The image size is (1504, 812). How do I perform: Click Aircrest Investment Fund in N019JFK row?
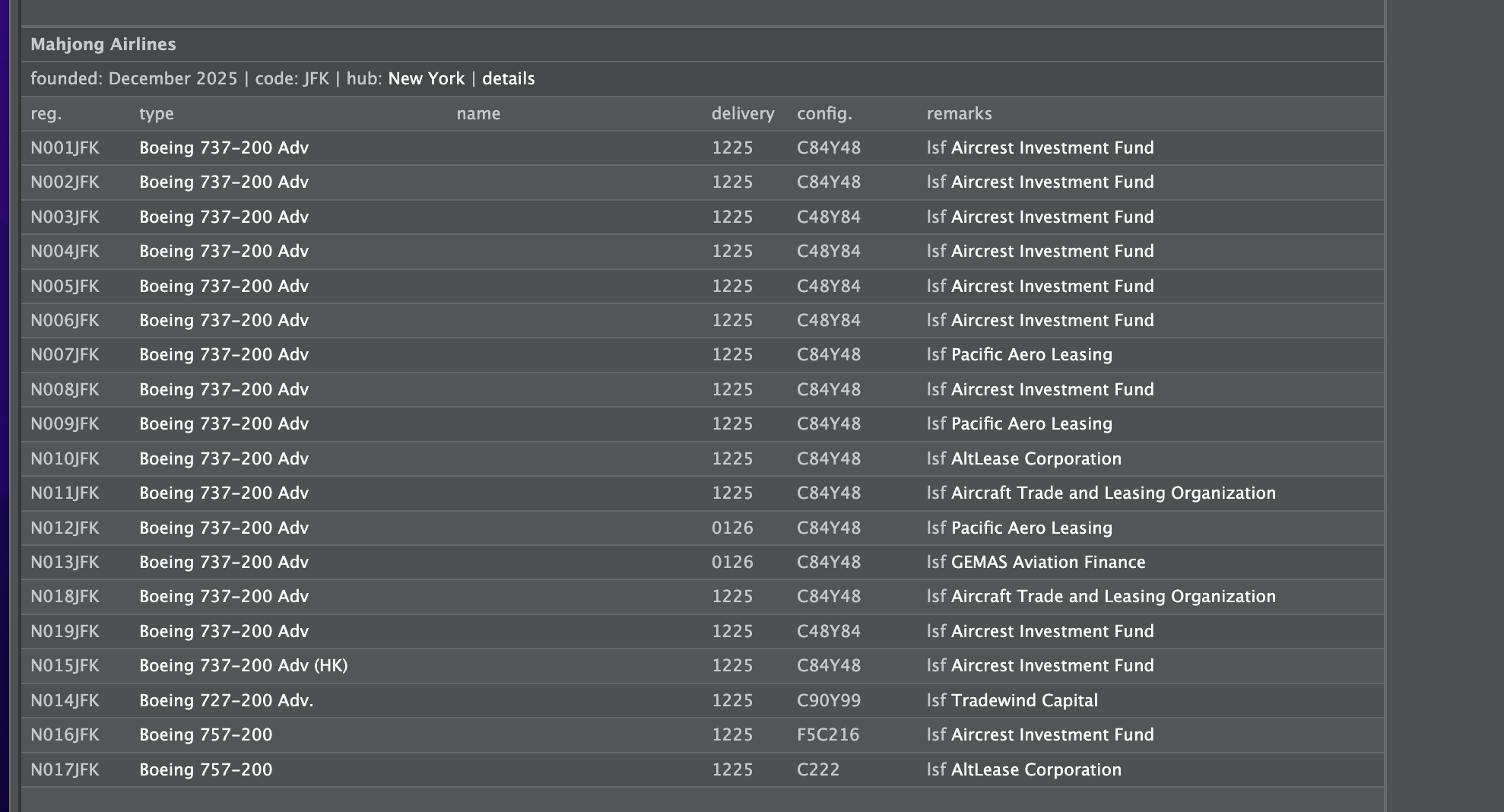(1052, 632)
